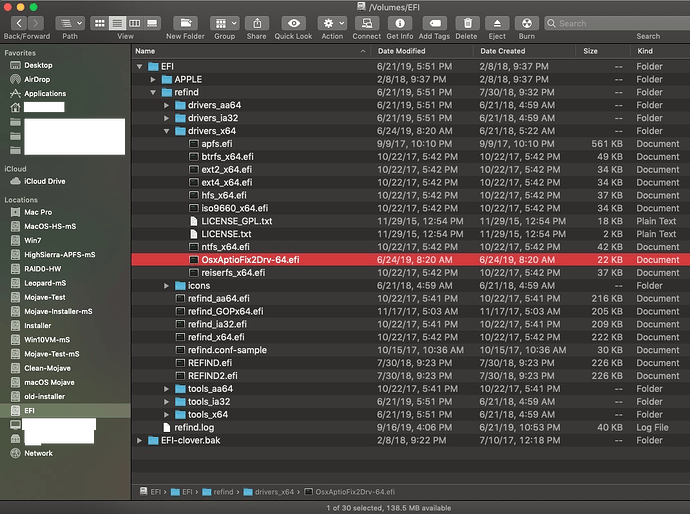Click the Eject toolbar icon
The height and width of the screenshot is (514, 690).
click(x=496, y=22)
